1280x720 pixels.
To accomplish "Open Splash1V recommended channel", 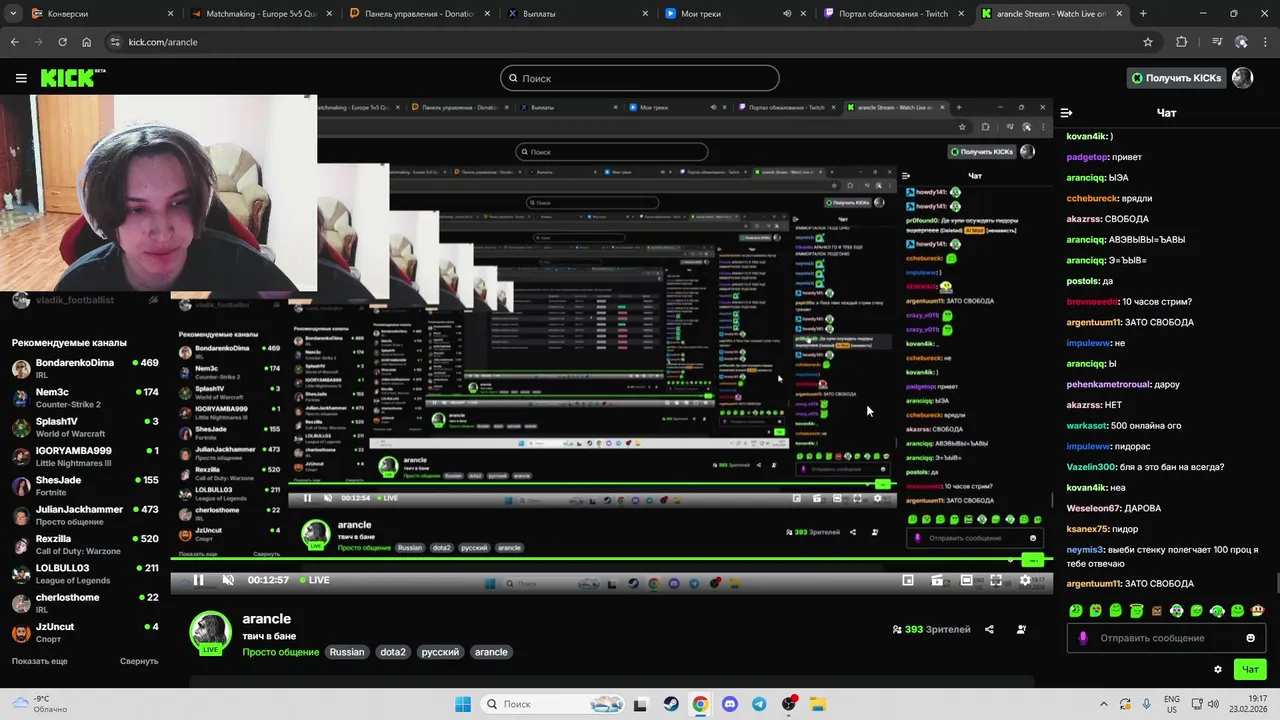I will [x=85, y=427].
